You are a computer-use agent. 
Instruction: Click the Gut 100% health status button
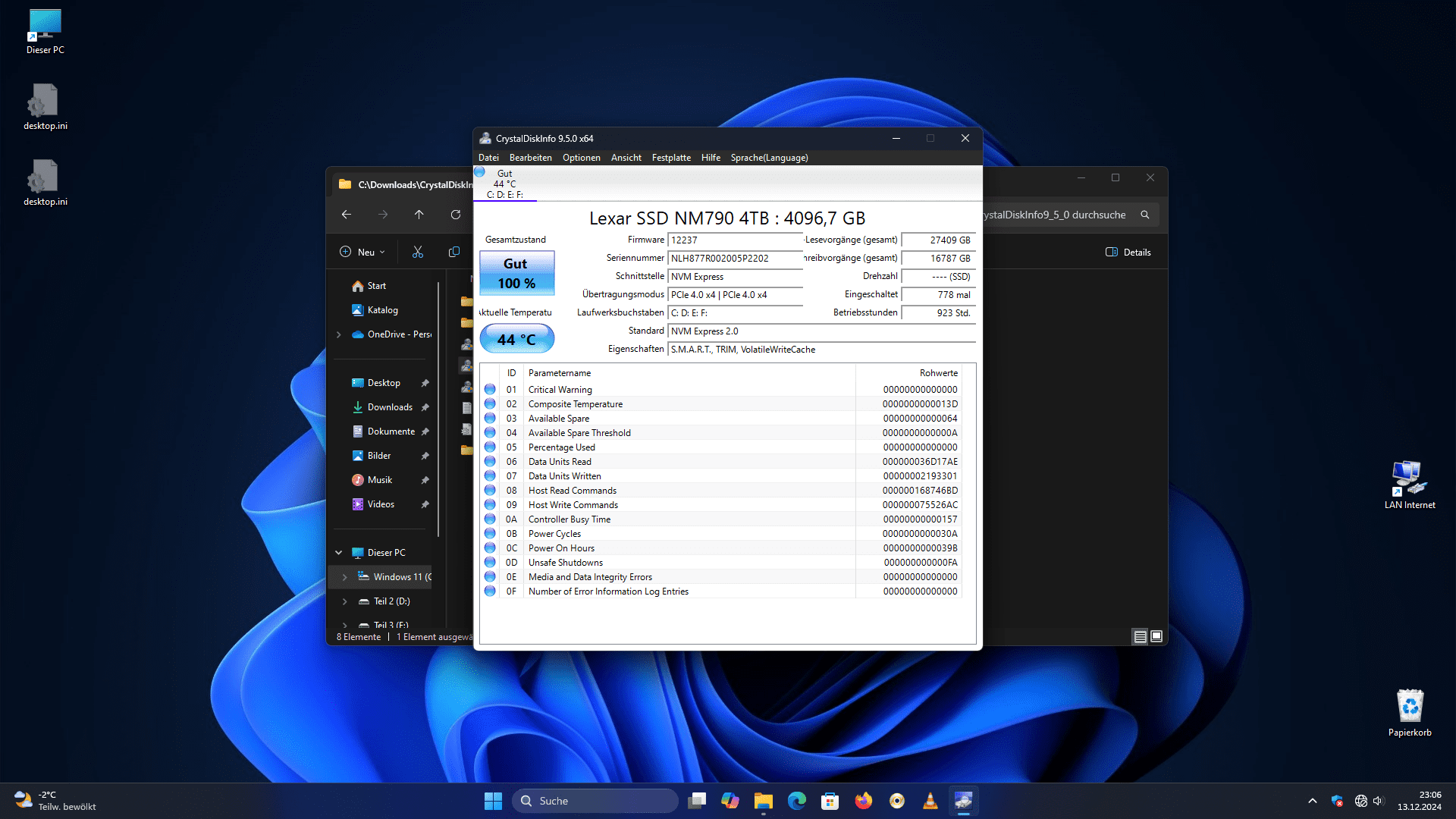(516, 273)
